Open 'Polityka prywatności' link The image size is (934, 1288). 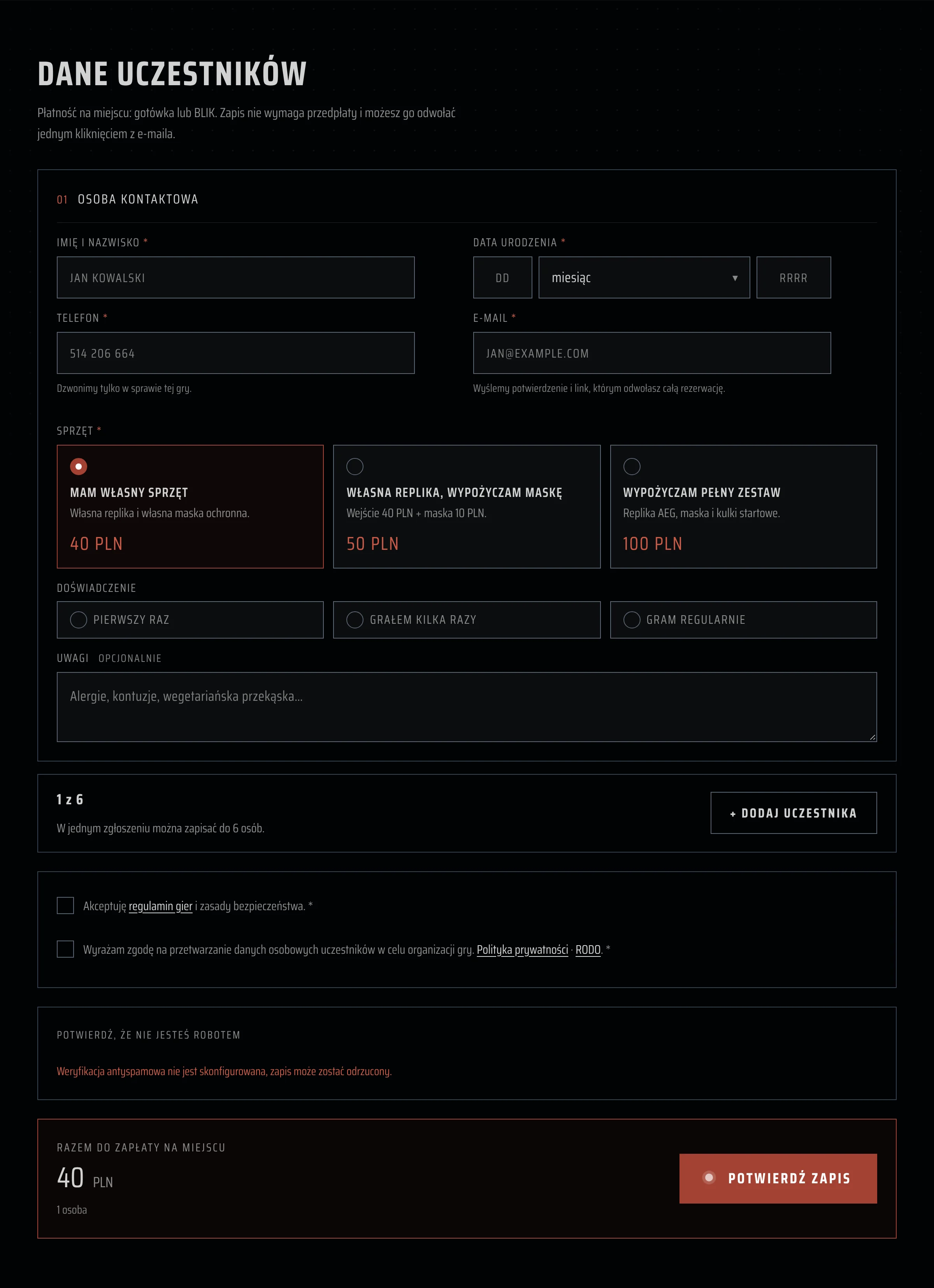coord(522,949)
